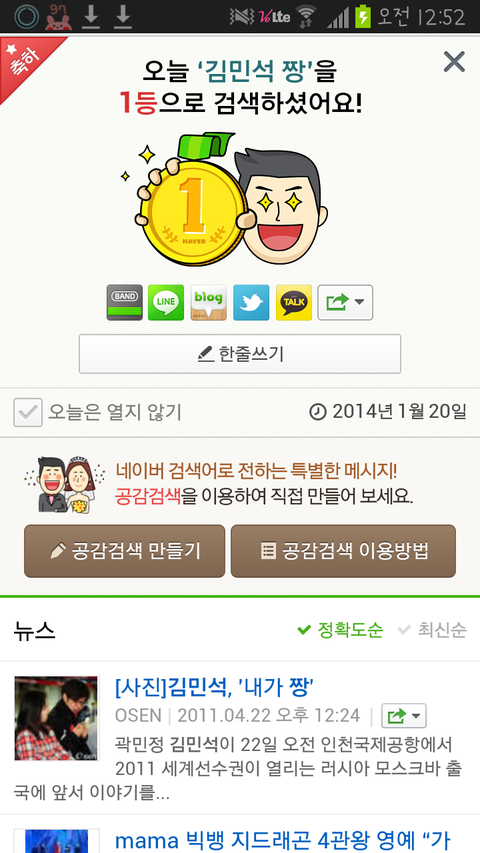Close the 1등 congratulation popup
480x853 pixels.
[x=454, y=62]
